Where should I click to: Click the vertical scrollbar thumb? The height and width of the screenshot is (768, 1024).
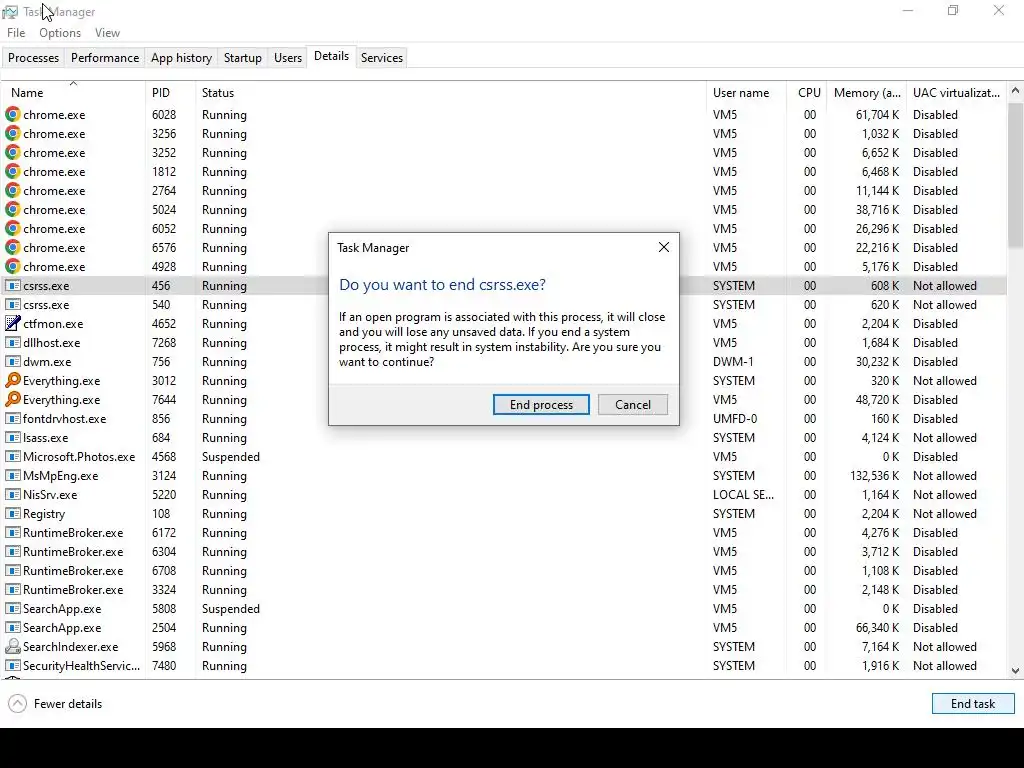click(x=1015, y=175)
